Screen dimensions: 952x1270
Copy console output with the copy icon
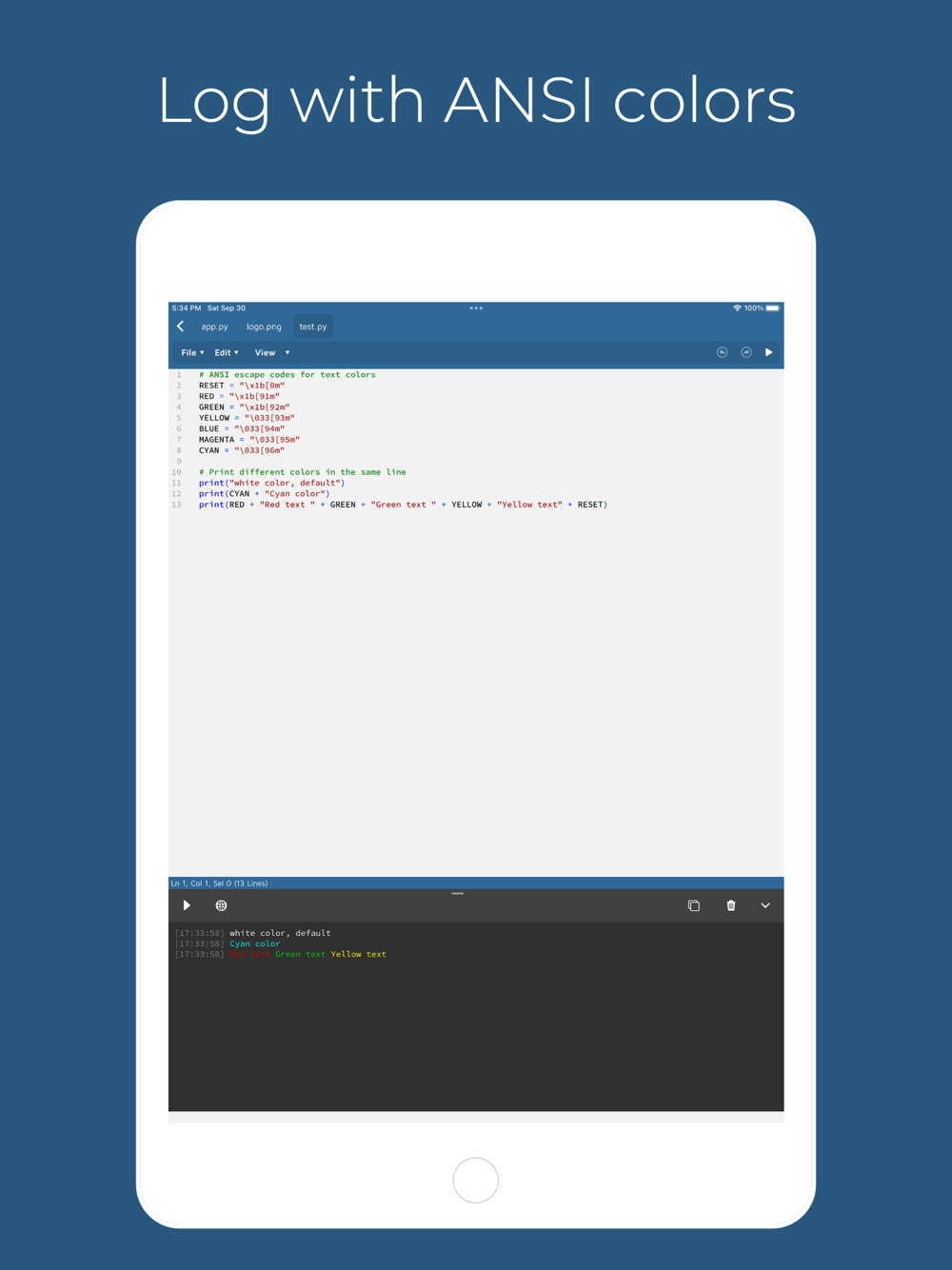[694, 905]
